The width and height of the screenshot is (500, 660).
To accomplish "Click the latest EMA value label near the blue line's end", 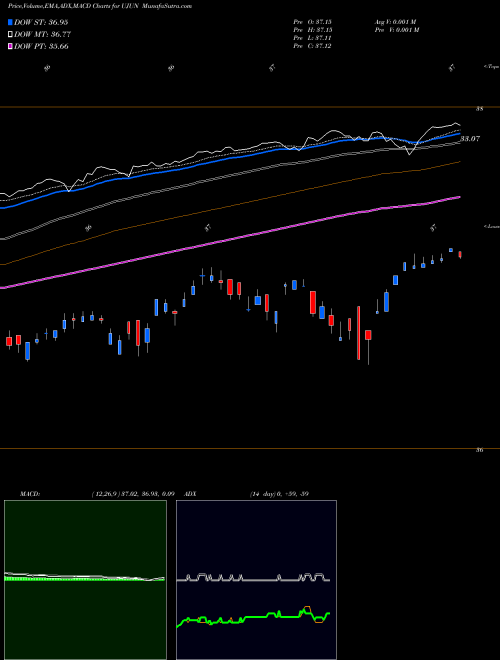I will [470, 138].
